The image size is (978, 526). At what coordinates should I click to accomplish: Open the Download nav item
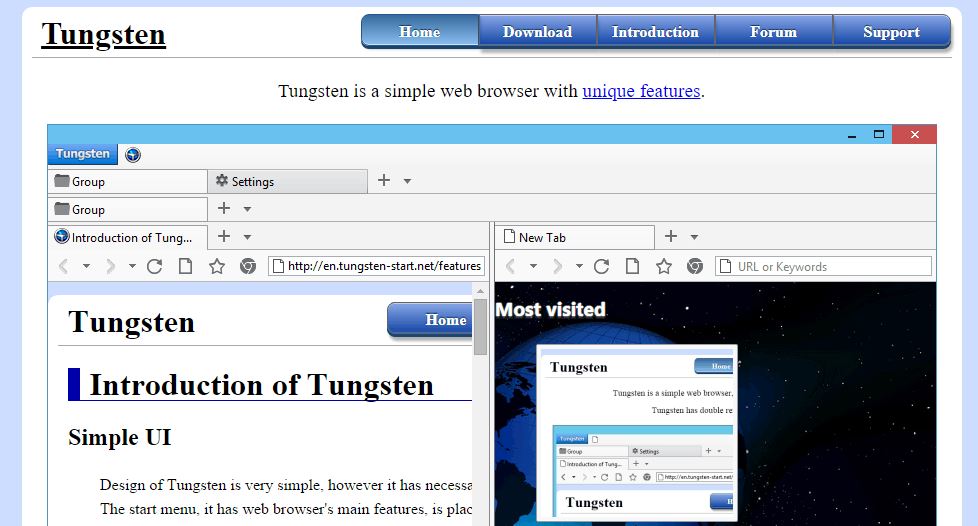537,31
